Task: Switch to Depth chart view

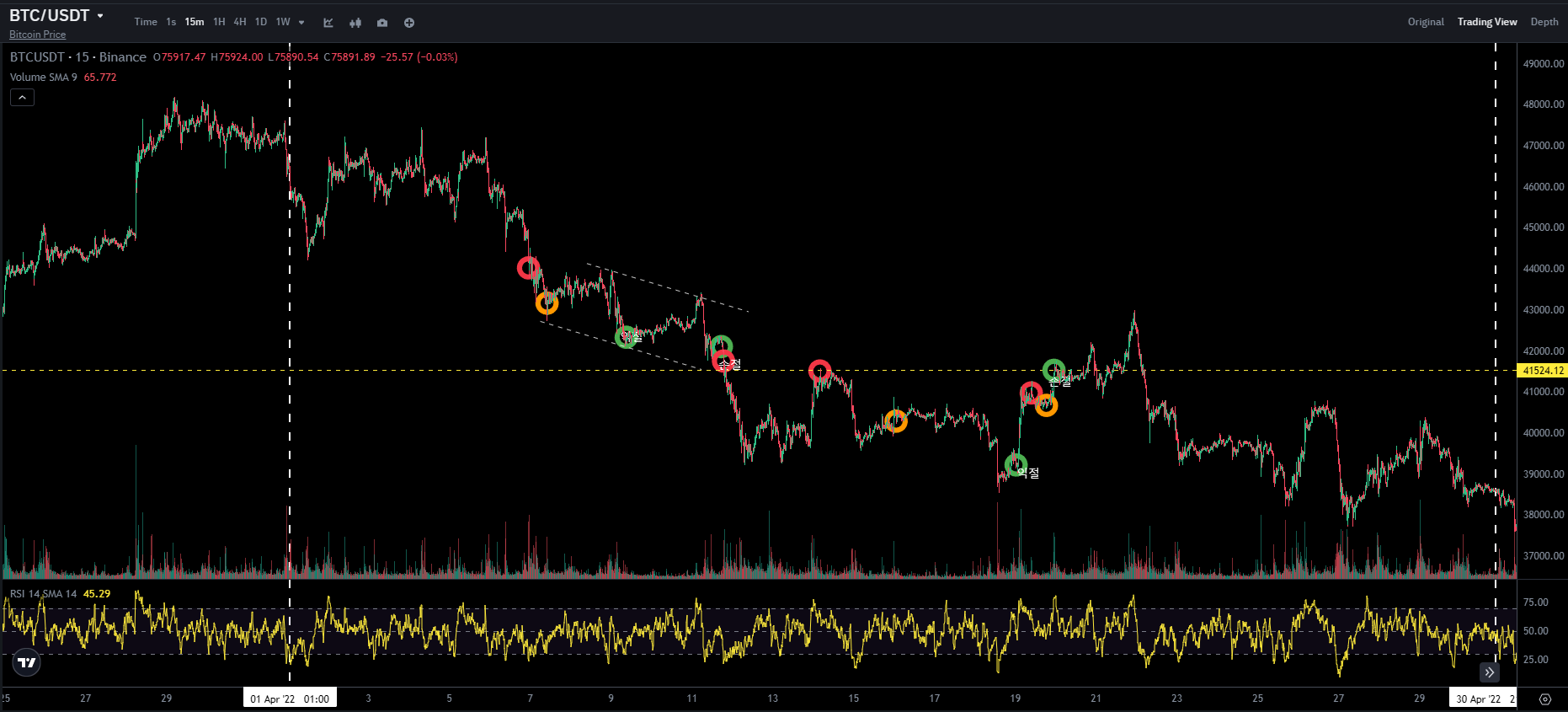Action: [1544, 22]
